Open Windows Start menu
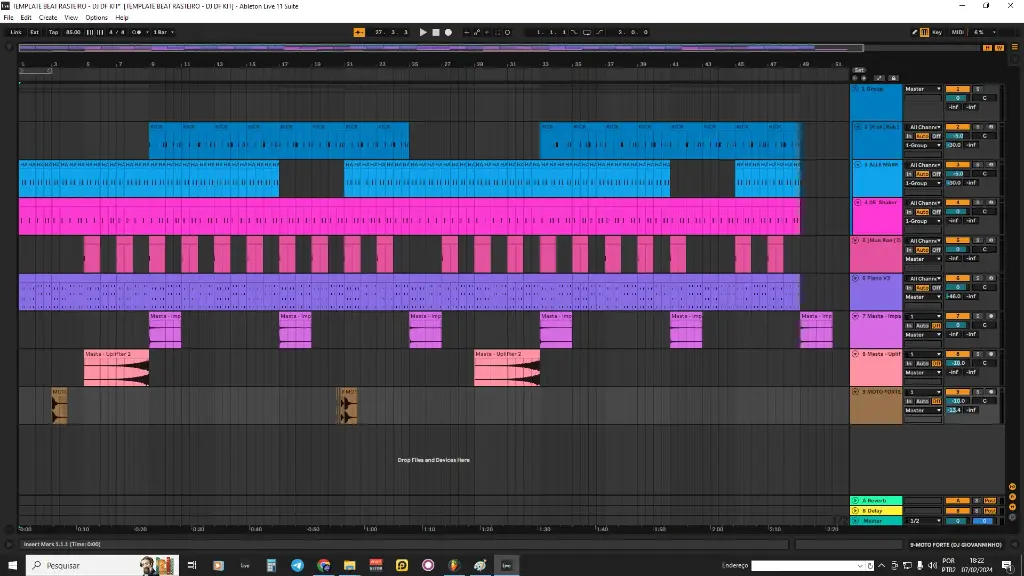The height and width of the screenshot is (576, 1024). 12,566
